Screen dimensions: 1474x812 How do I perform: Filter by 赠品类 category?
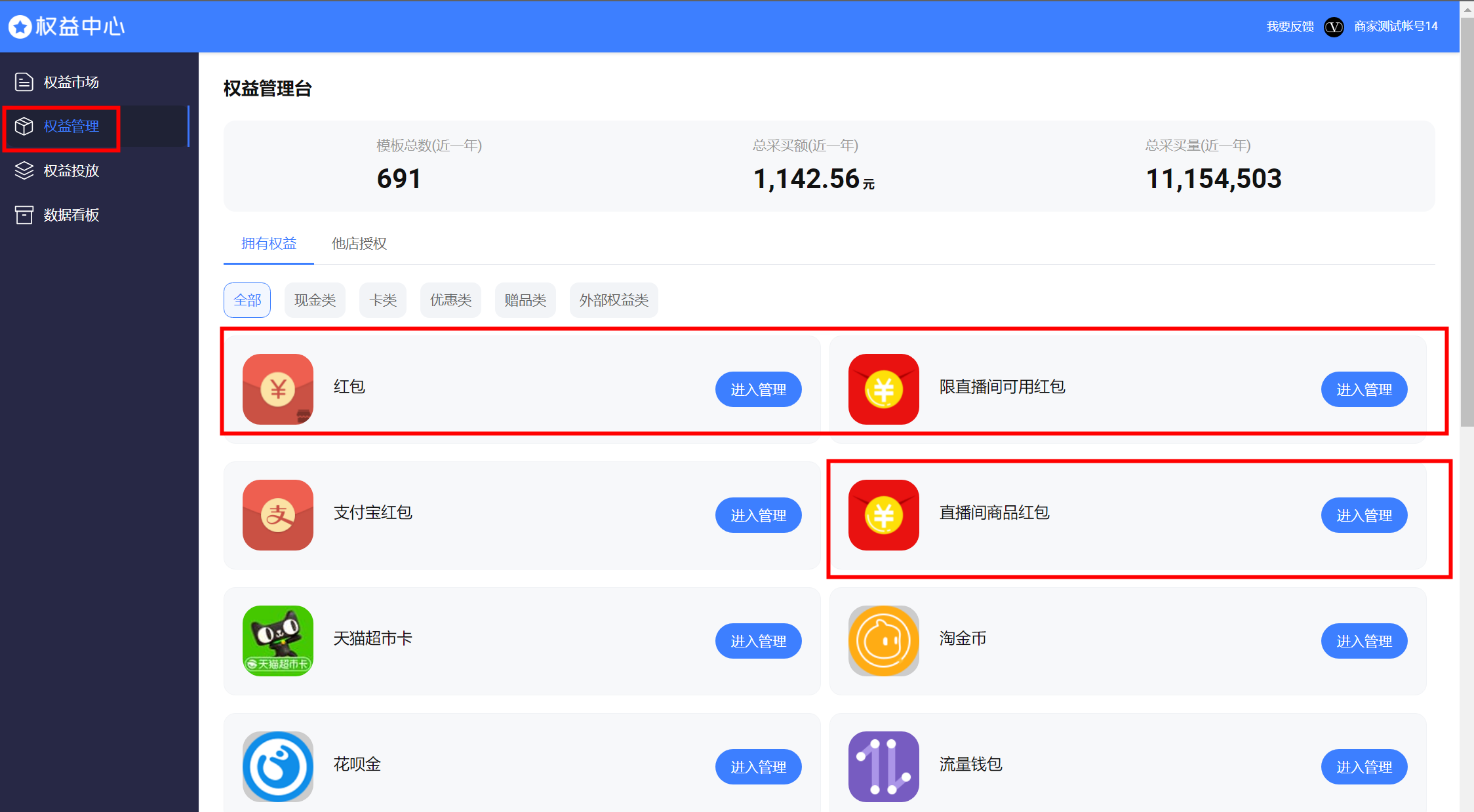tap(525, 300)
